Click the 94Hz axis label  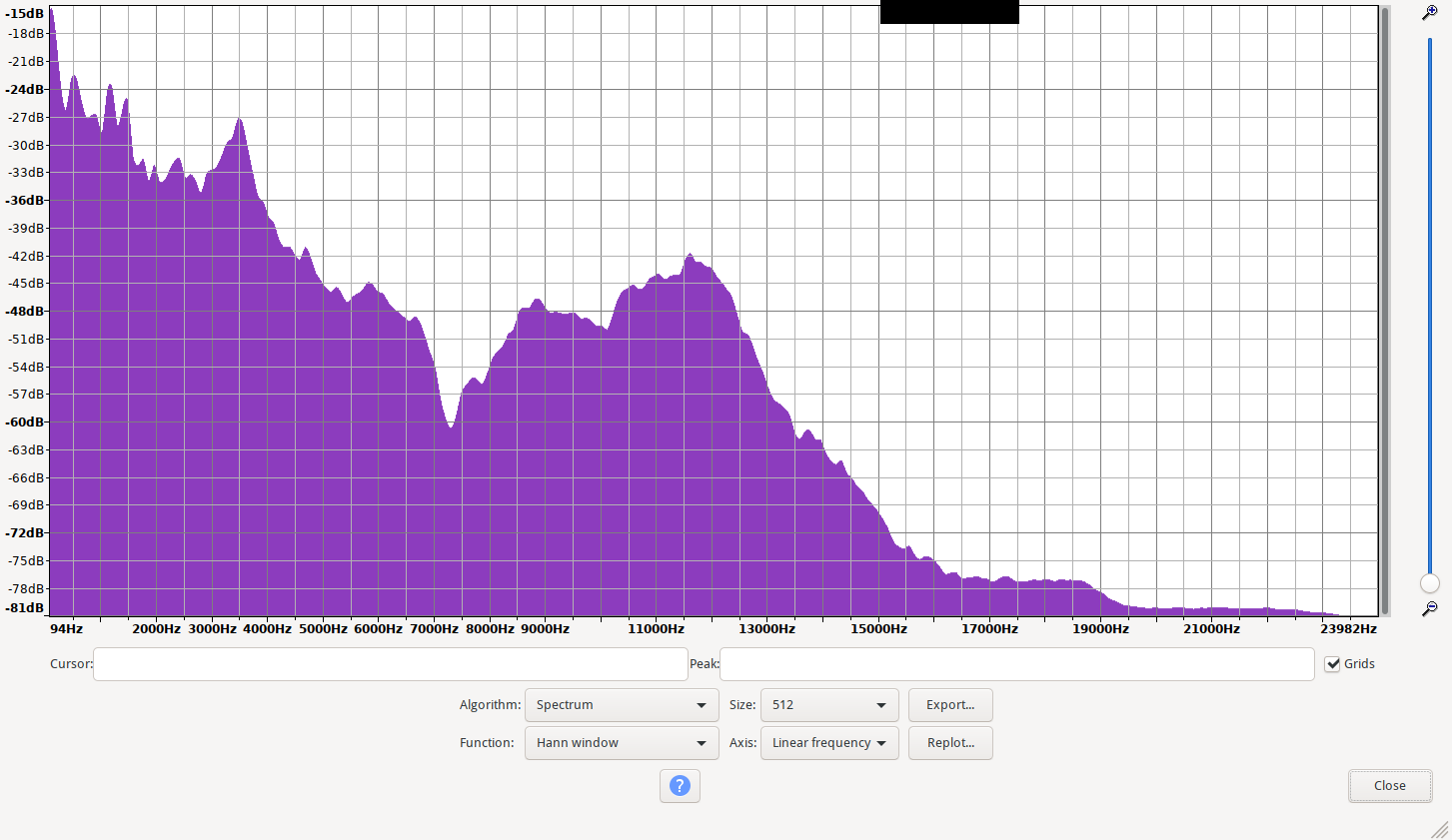click(67, 629)
